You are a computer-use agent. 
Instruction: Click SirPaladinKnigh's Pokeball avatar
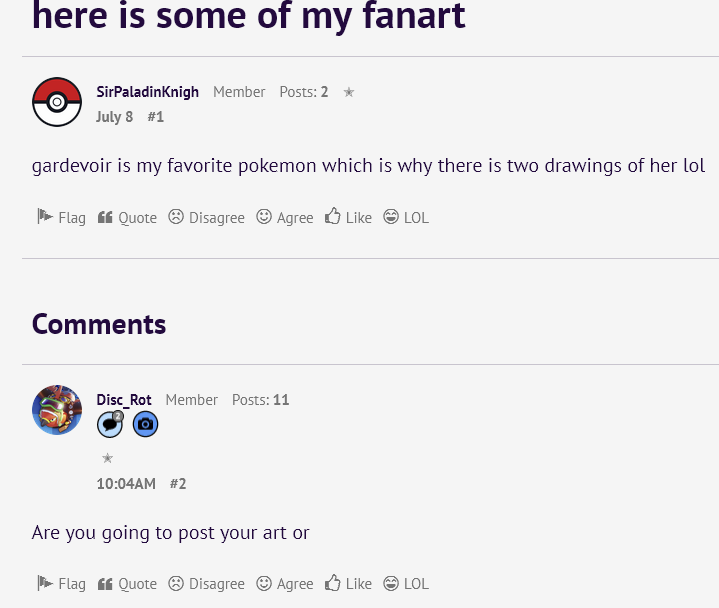[57, 102]
